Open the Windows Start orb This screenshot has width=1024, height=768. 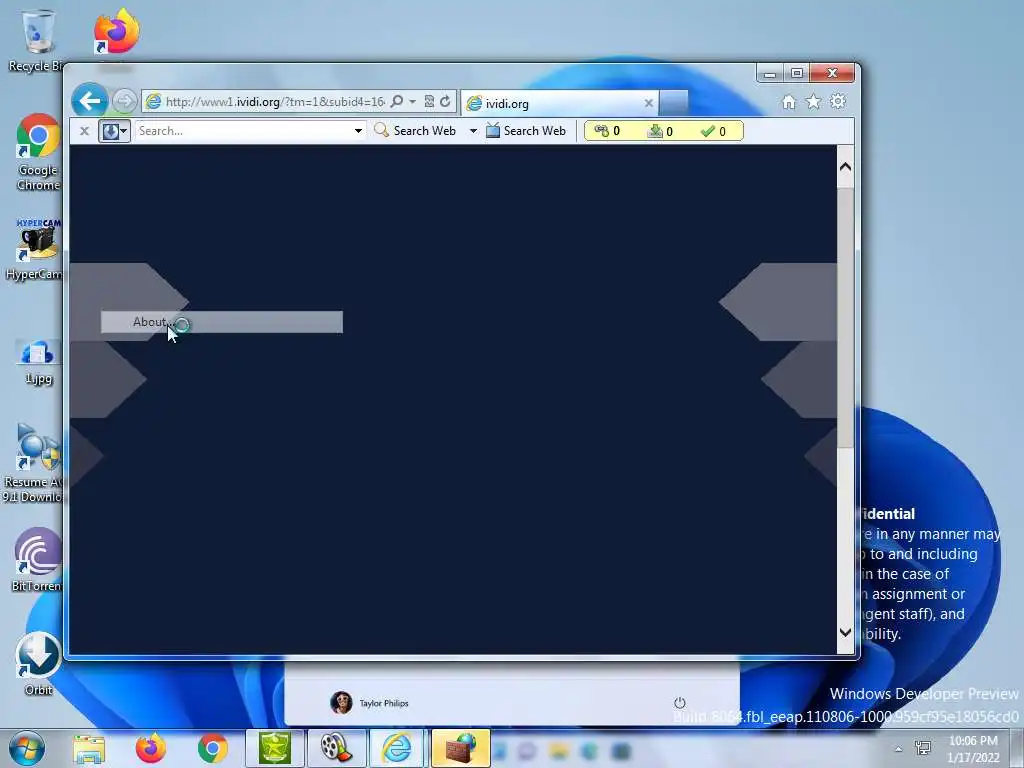[x=27, y=748]
